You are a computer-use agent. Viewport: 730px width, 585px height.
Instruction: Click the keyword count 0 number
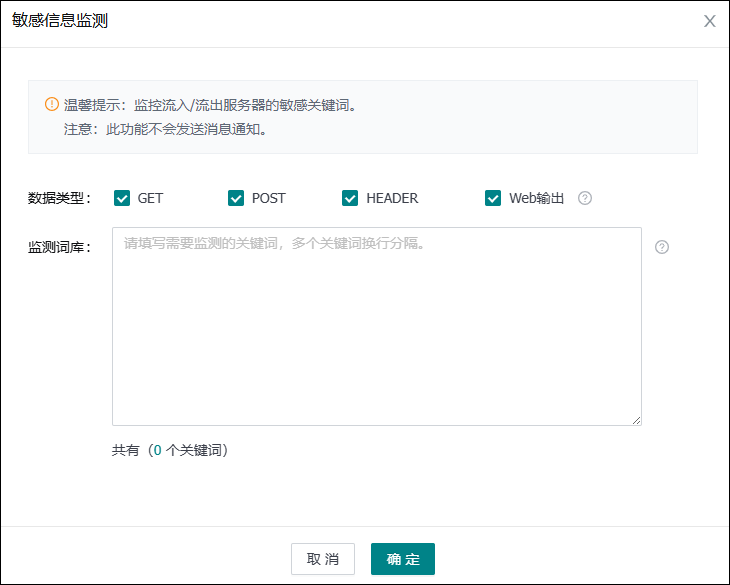click(157, 451)
